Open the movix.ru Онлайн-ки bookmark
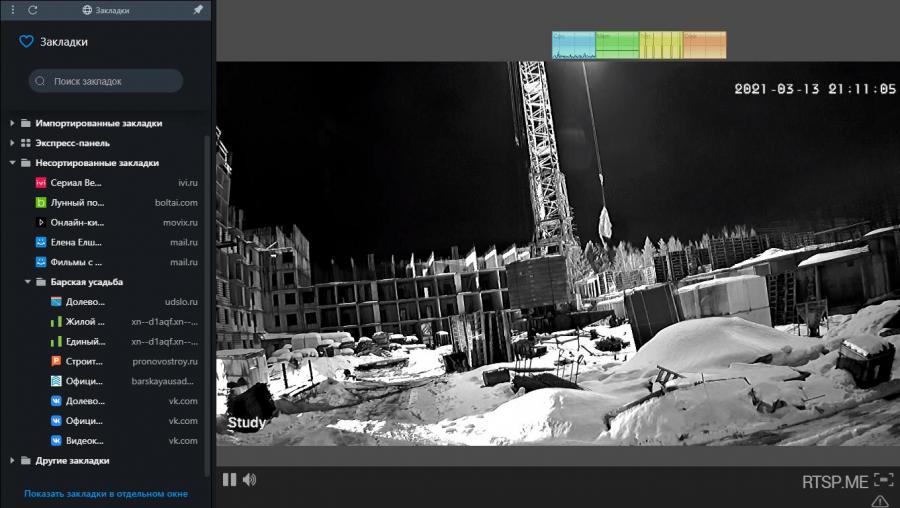The width and height of the screenshot is (900, 508). (76, 222)
